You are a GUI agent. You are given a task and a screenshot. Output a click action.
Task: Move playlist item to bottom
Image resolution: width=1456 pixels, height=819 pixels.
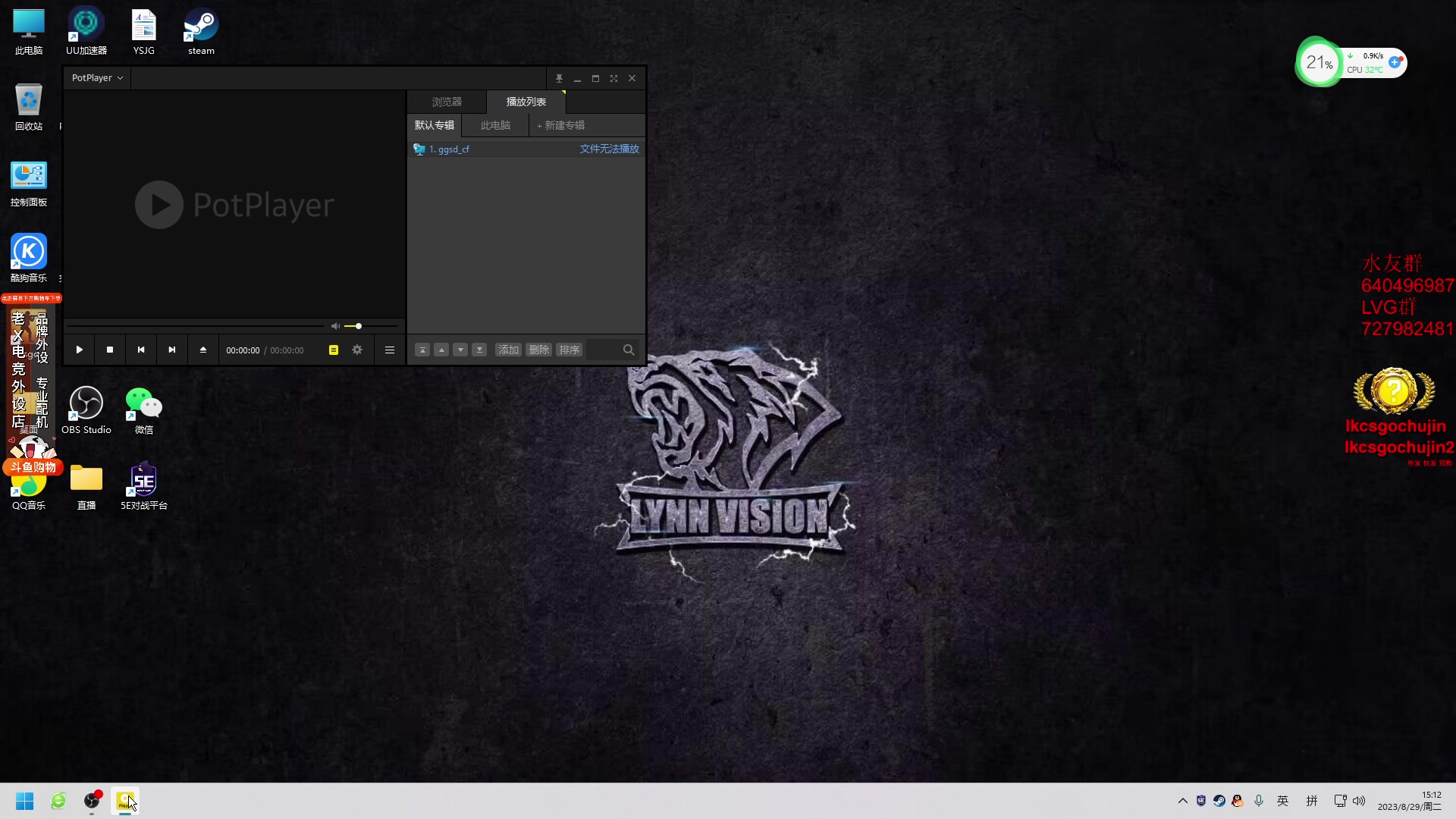[479, 350]
